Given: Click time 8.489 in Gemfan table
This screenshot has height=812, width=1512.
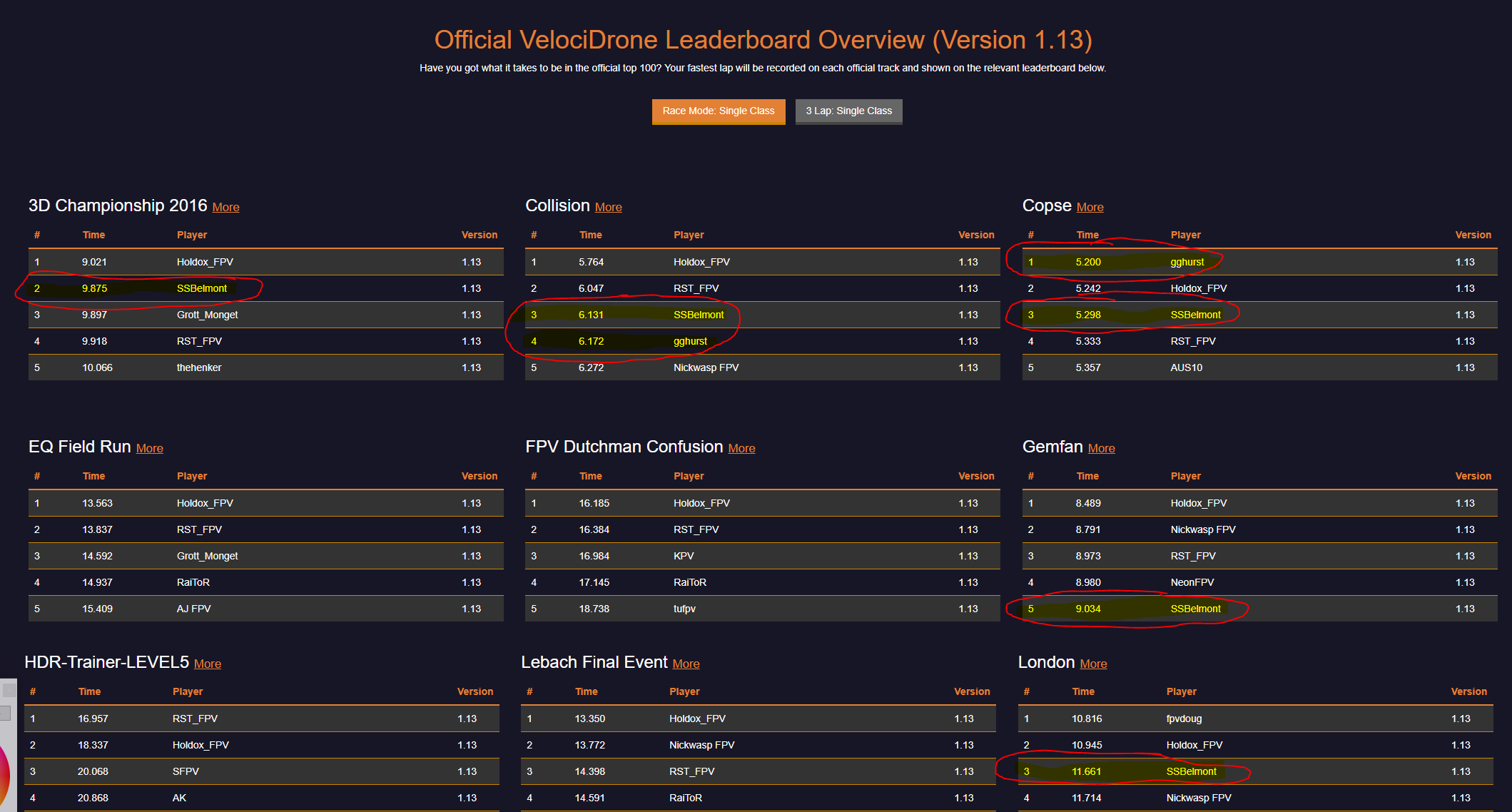Looking at the screenshot, I should point(1088,503).
